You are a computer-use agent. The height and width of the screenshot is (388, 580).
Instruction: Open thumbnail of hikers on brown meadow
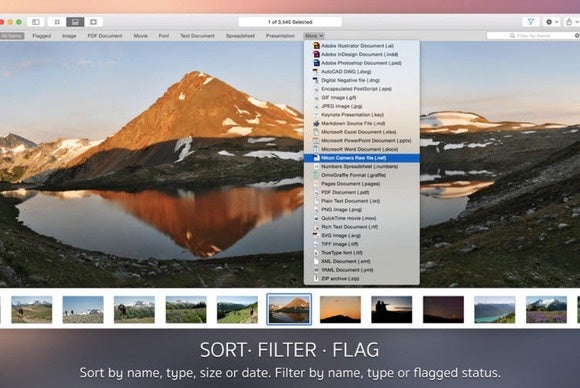tap(32, 310)
